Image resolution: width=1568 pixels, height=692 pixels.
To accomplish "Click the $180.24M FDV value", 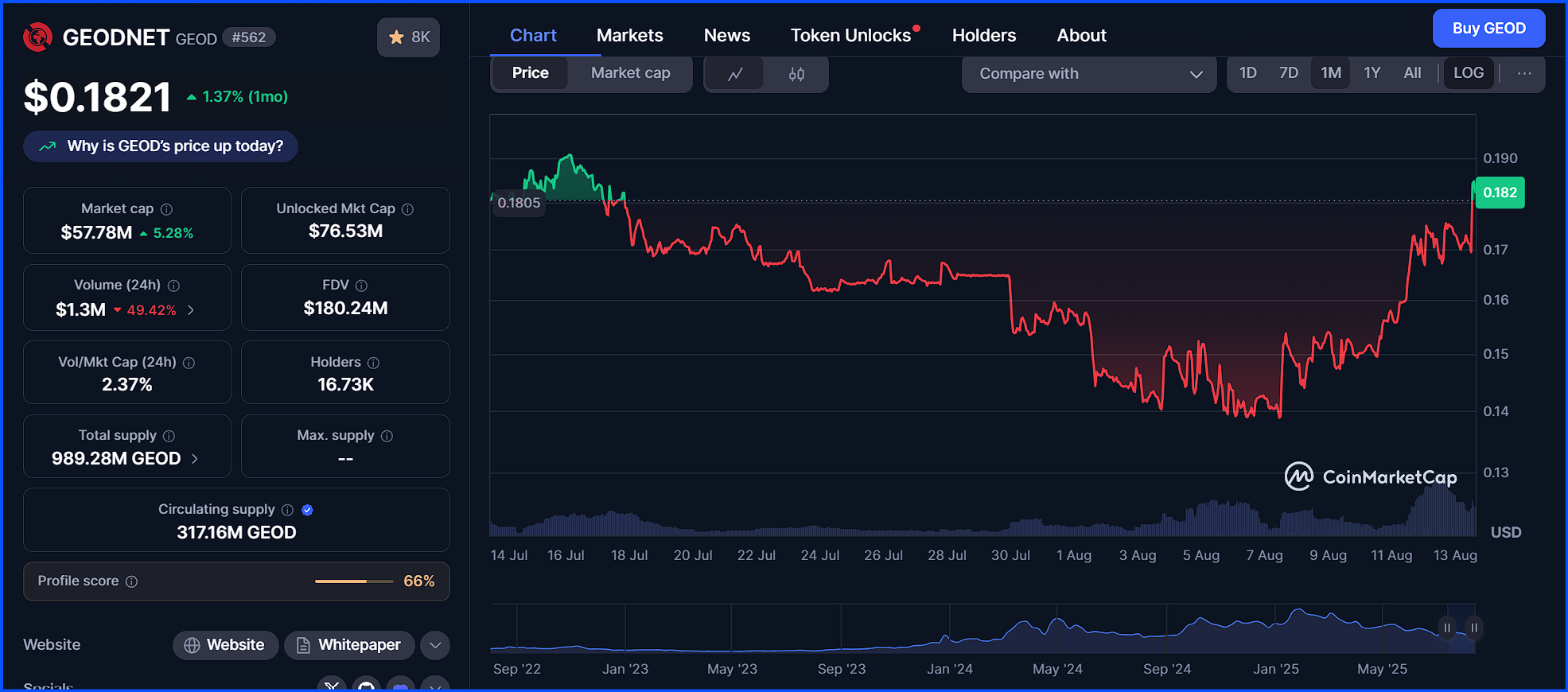I will (x=345, y=309).
